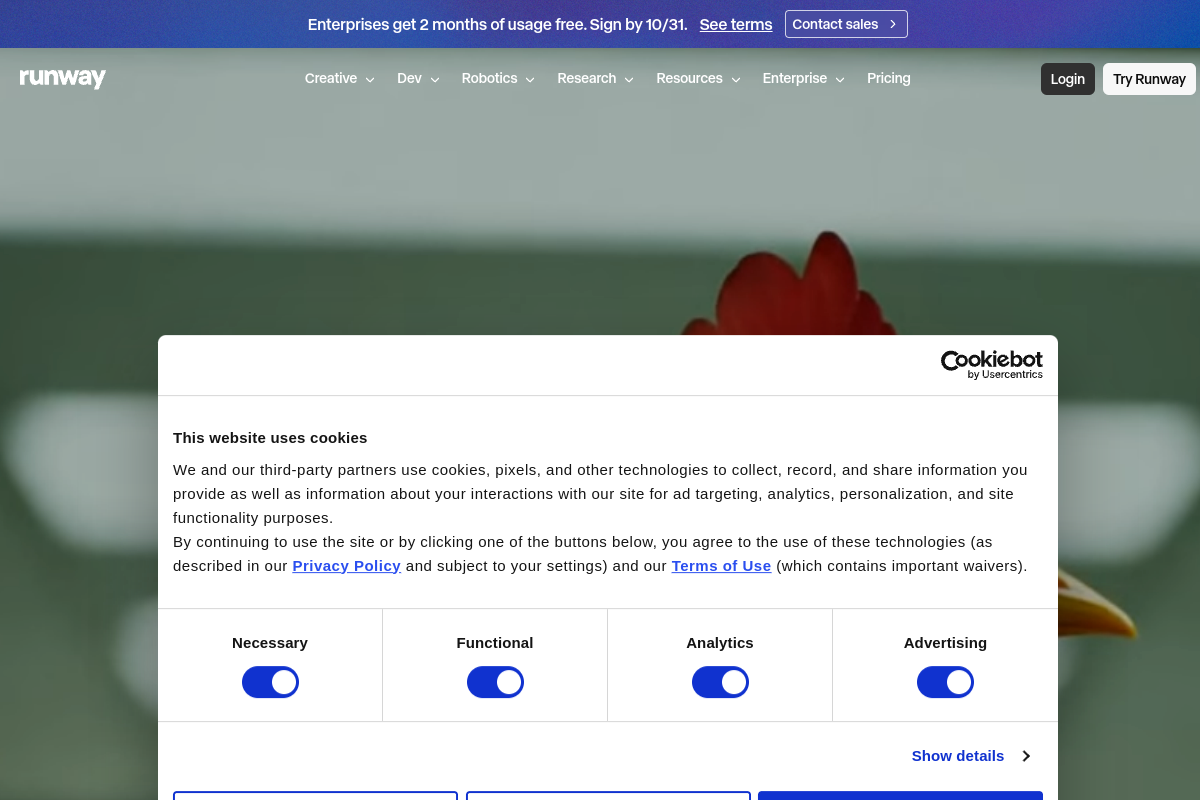Turn off the Analytics cookies switch
Image resolution: width=1200 pixels, height=800 pixels.
[x=720, y=682]
